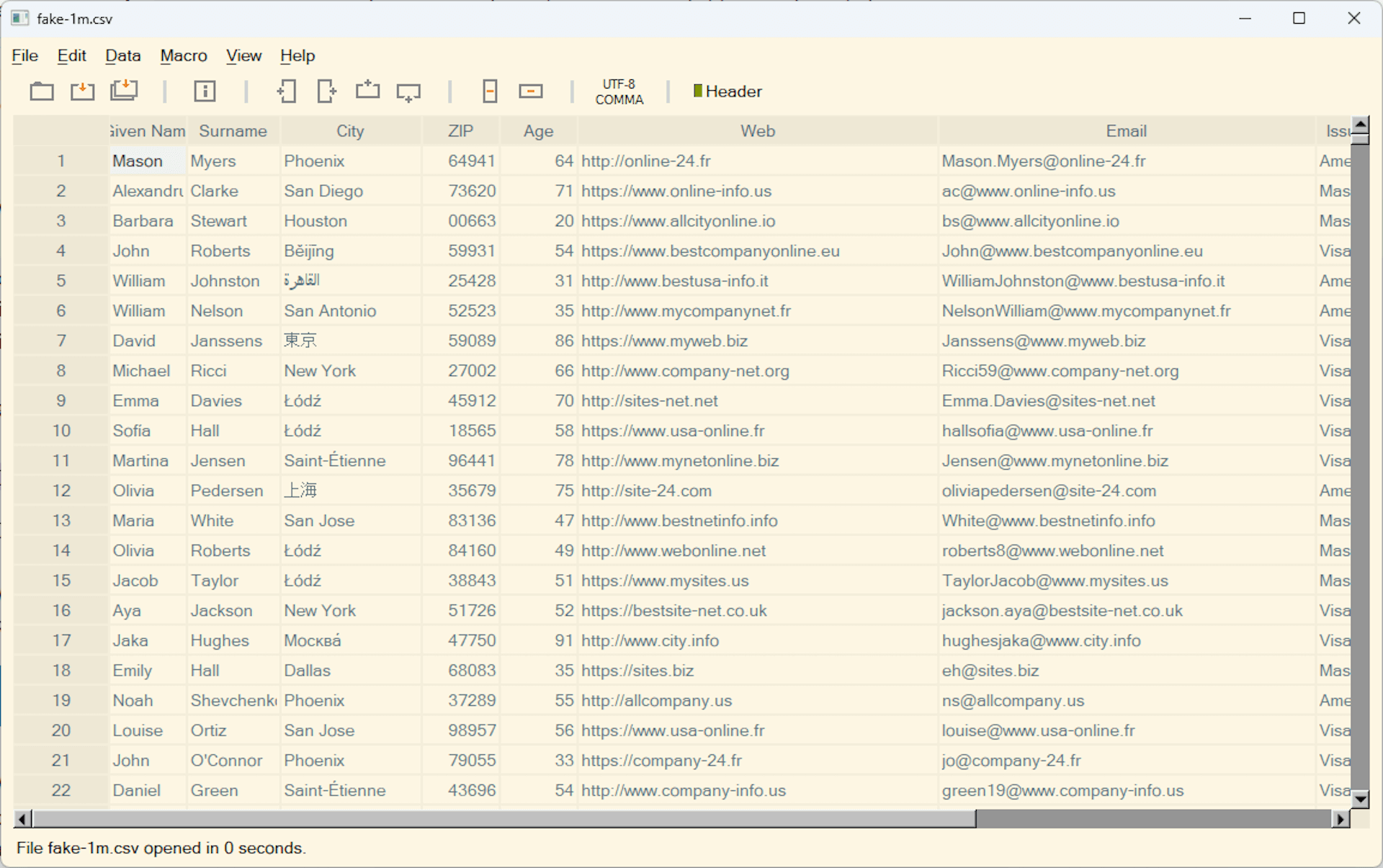Open the Macro menu
The image size is (1383, 868).
coord(183,55)
